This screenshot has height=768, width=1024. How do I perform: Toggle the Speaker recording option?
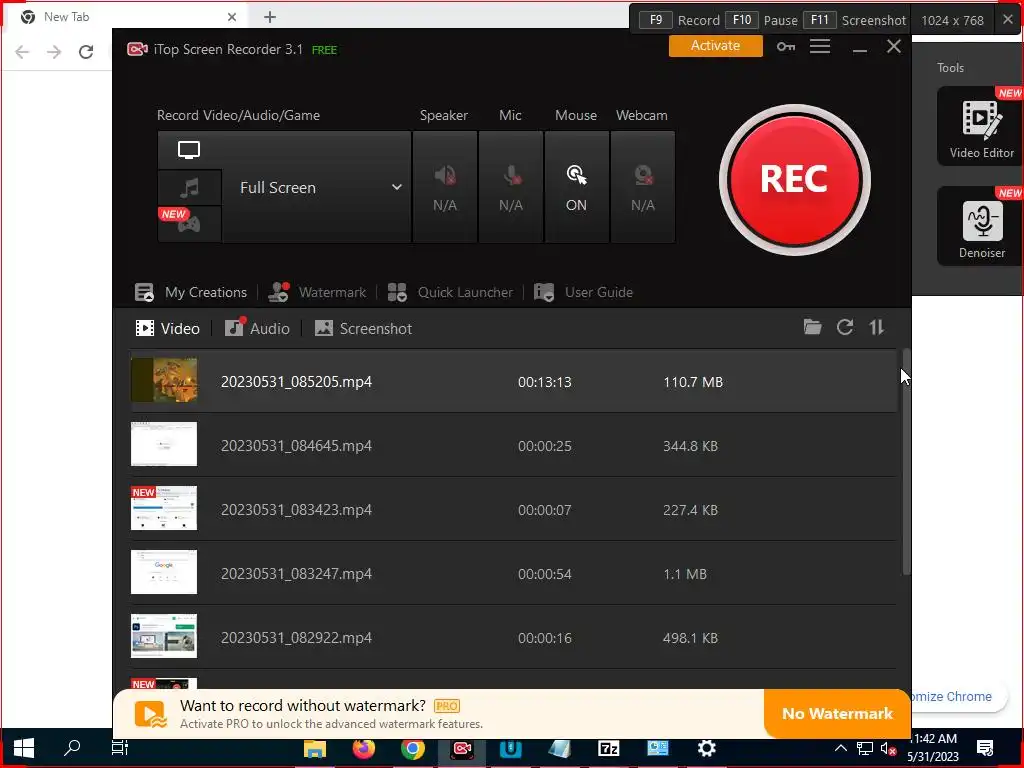click(x=445, y=187)
